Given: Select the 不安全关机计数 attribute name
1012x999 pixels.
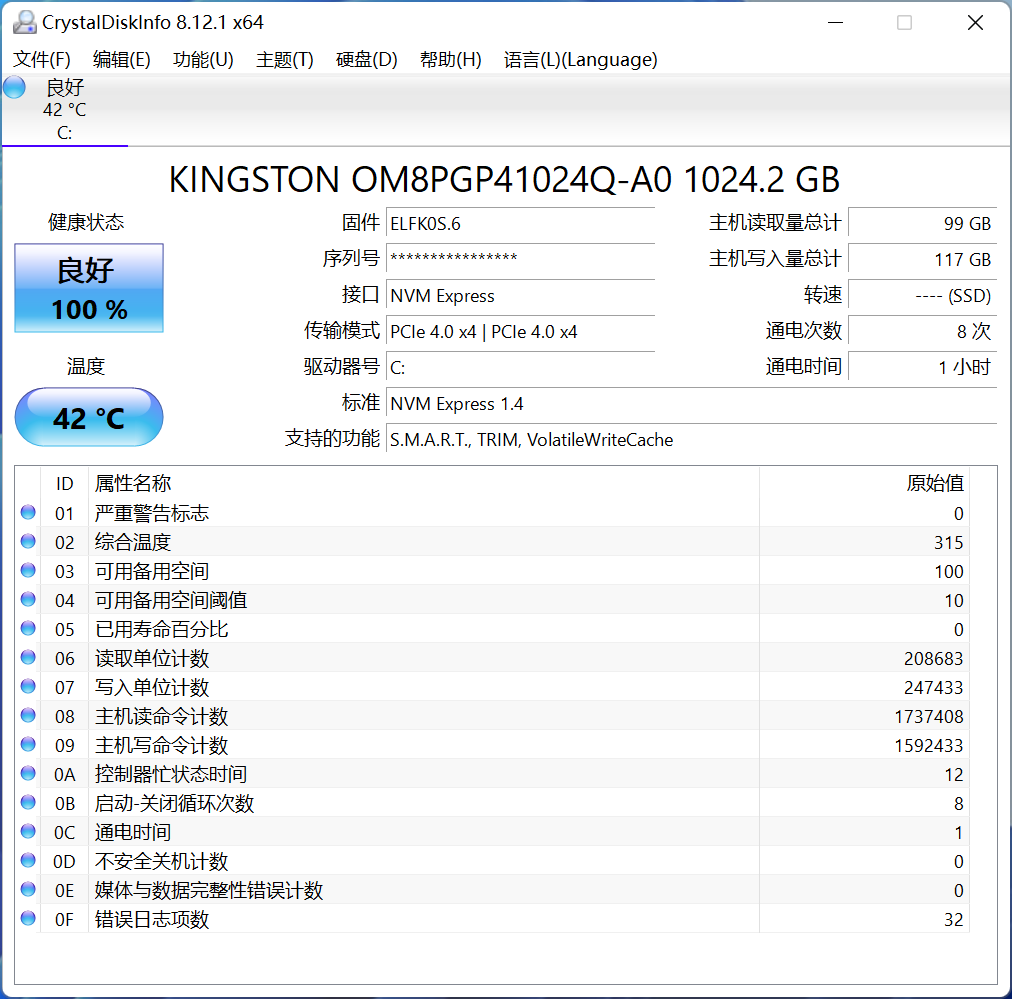Looking at the screenshot, I should tap(161, 862).
